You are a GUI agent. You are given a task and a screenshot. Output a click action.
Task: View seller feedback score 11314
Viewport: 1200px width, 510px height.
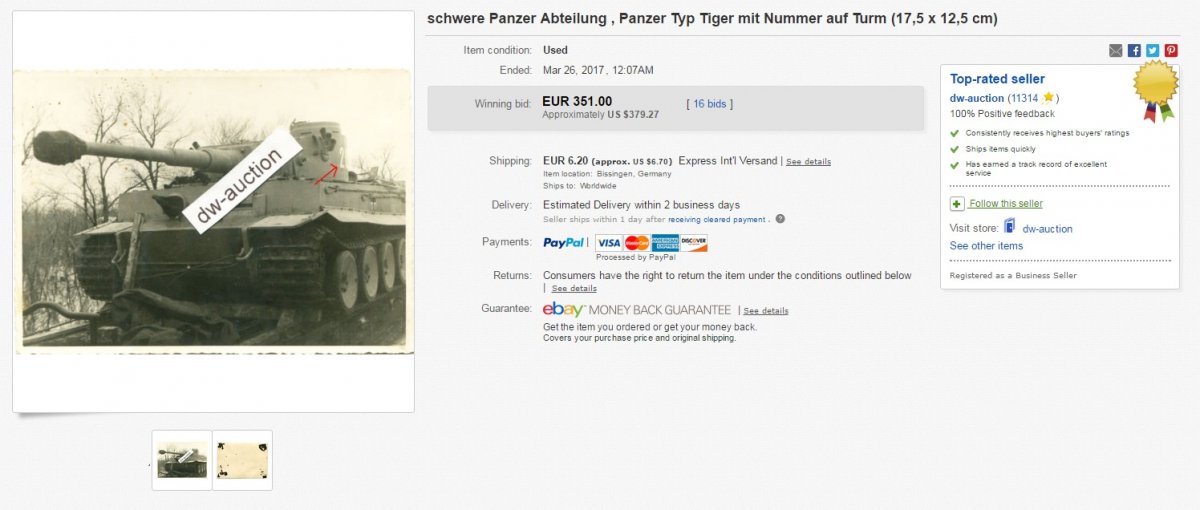(x=1023, y=98)
